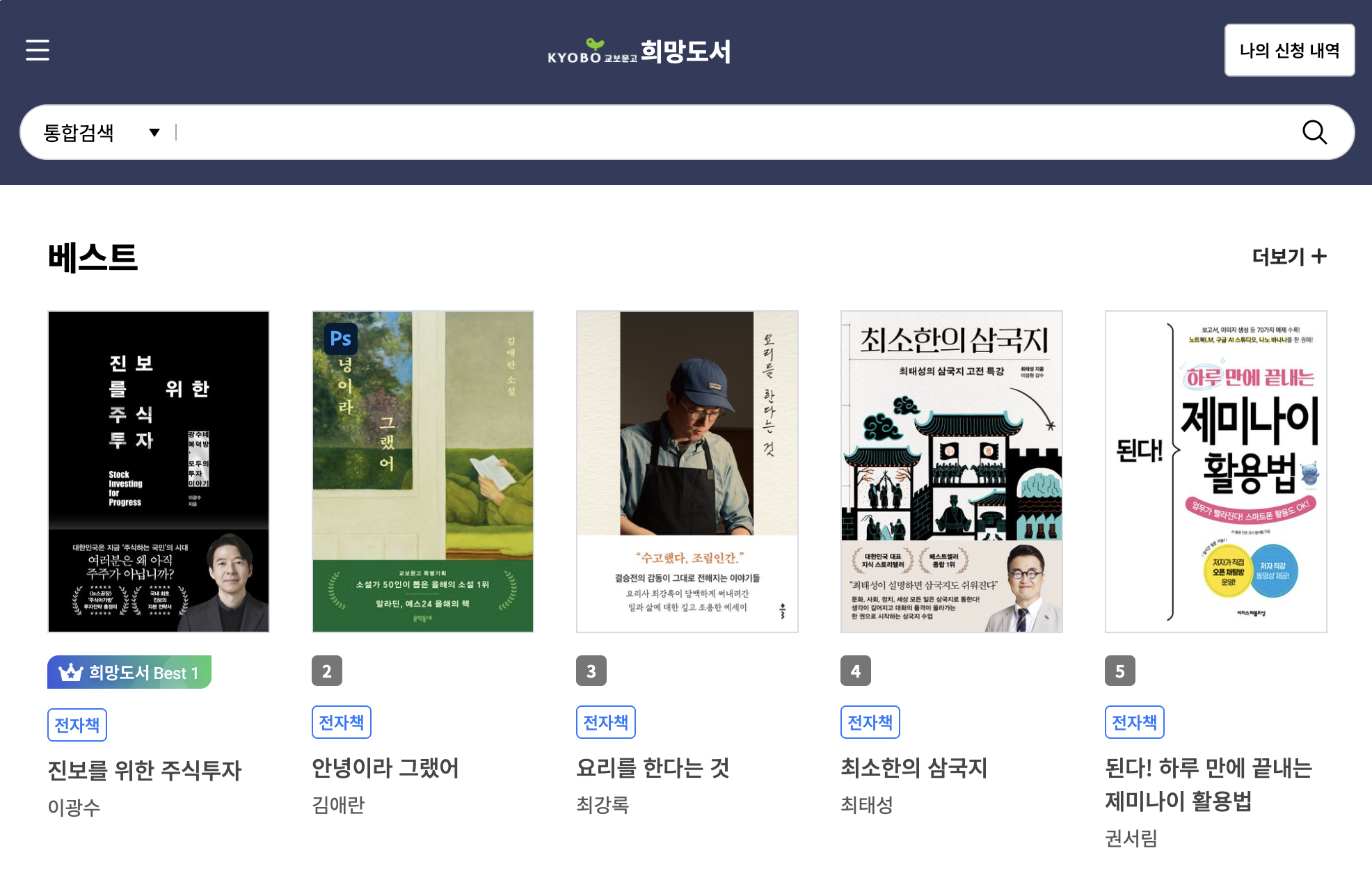Click the 요리를 한다는 것 title text
Image resolution: width=1372 pixels, height=871 pixels.
pyautogui.click(x=653, y=768)
